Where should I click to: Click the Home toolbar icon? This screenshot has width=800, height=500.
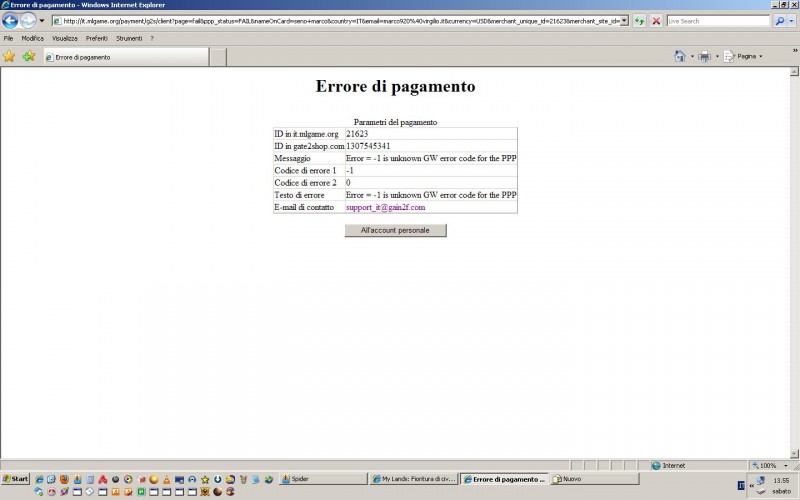tap(680, 56)
